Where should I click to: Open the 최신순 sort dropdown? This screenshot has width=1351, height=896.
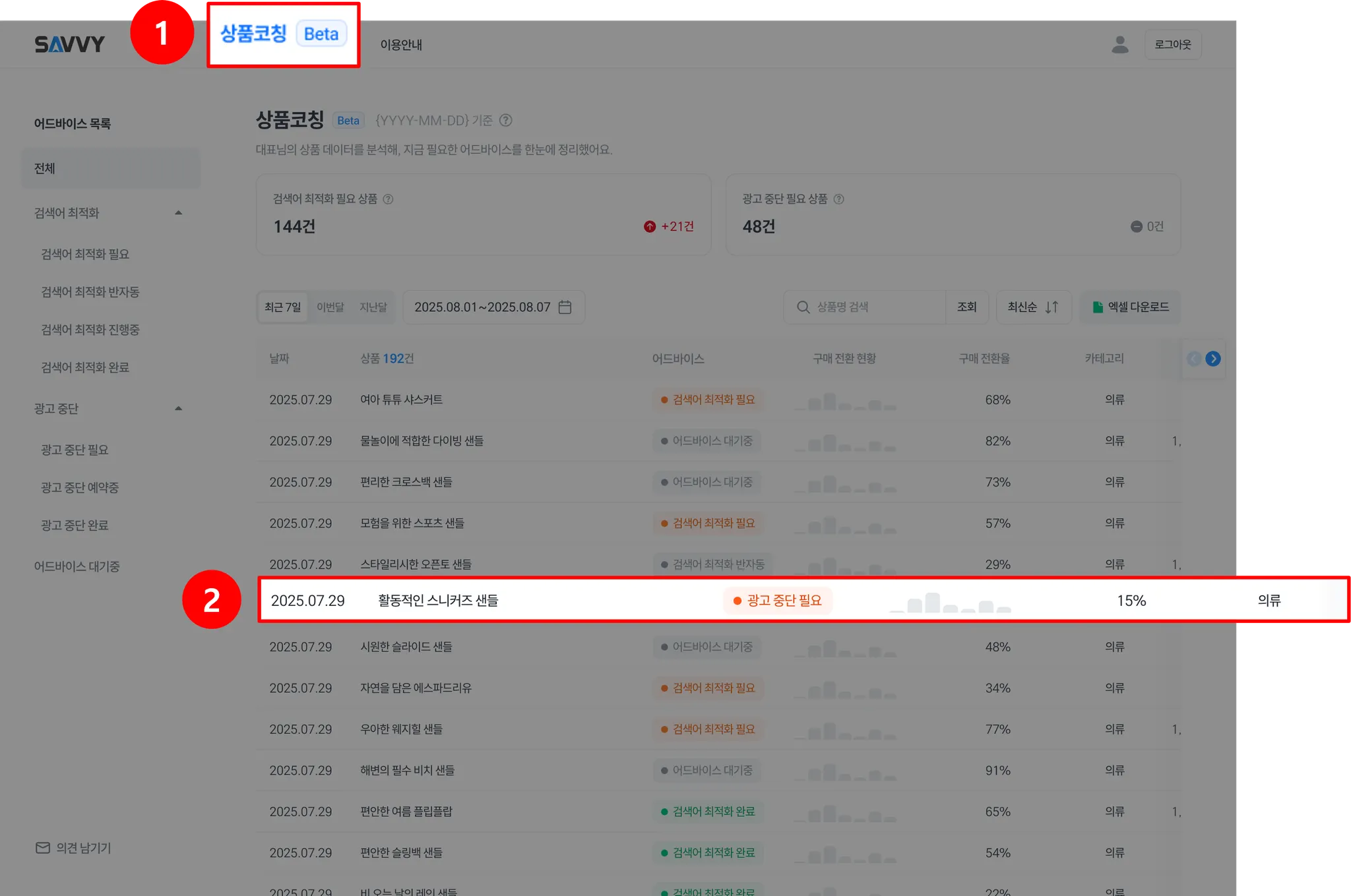click(x=1033, y=307)
